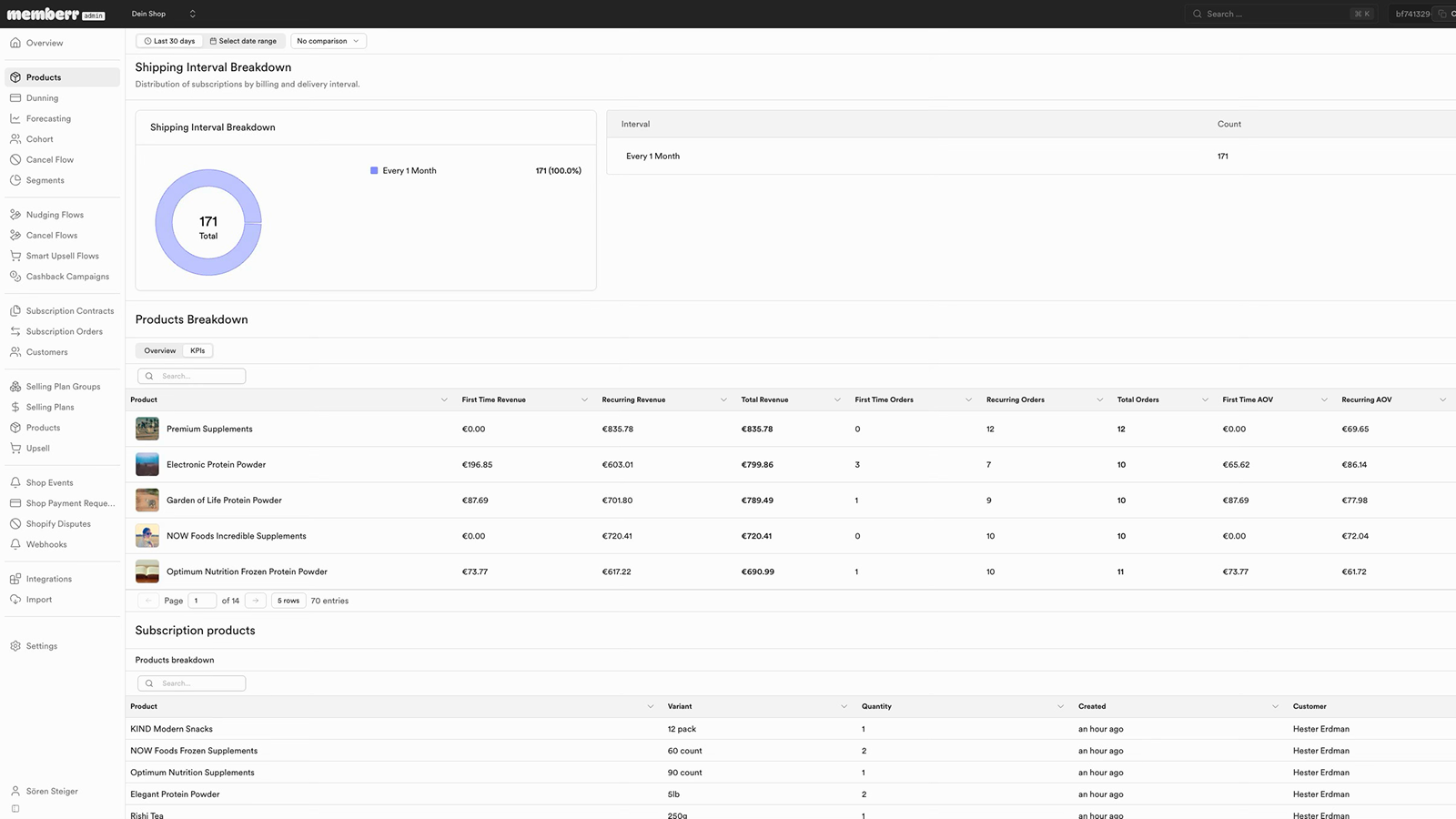Click the Cancel Flow sidebar icon
The image size is (1456, 819).
[15, 159]
